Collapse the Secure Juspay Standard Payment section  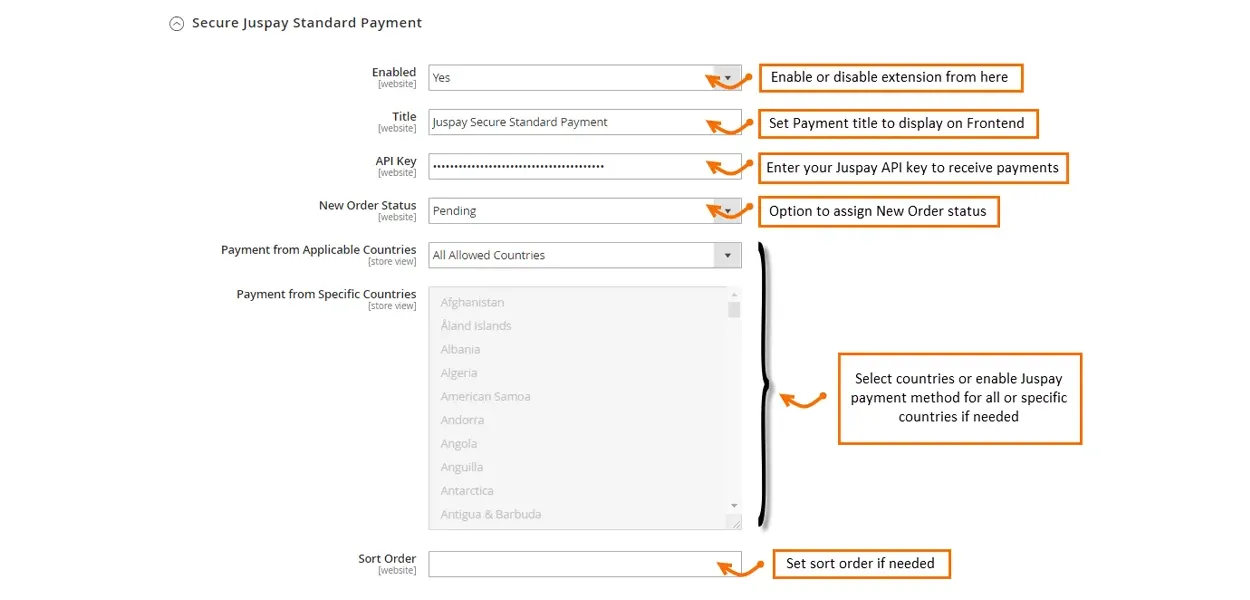click(177, 23)
